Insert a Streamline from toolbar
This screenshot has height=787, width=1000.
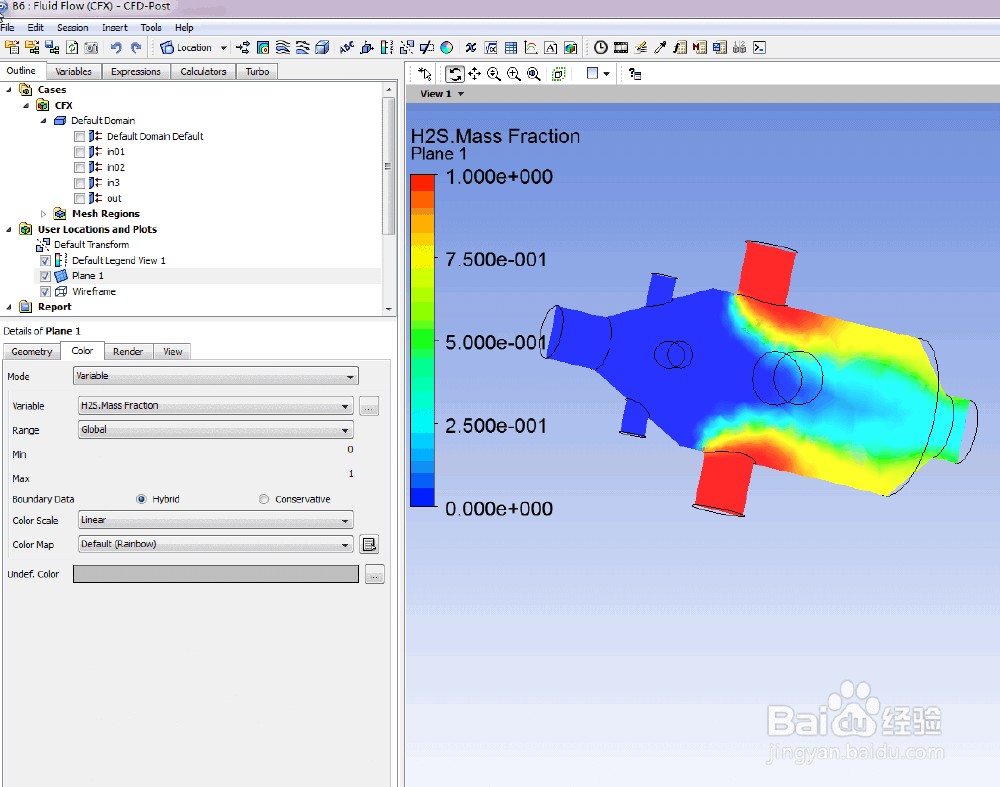click(283, 47)
